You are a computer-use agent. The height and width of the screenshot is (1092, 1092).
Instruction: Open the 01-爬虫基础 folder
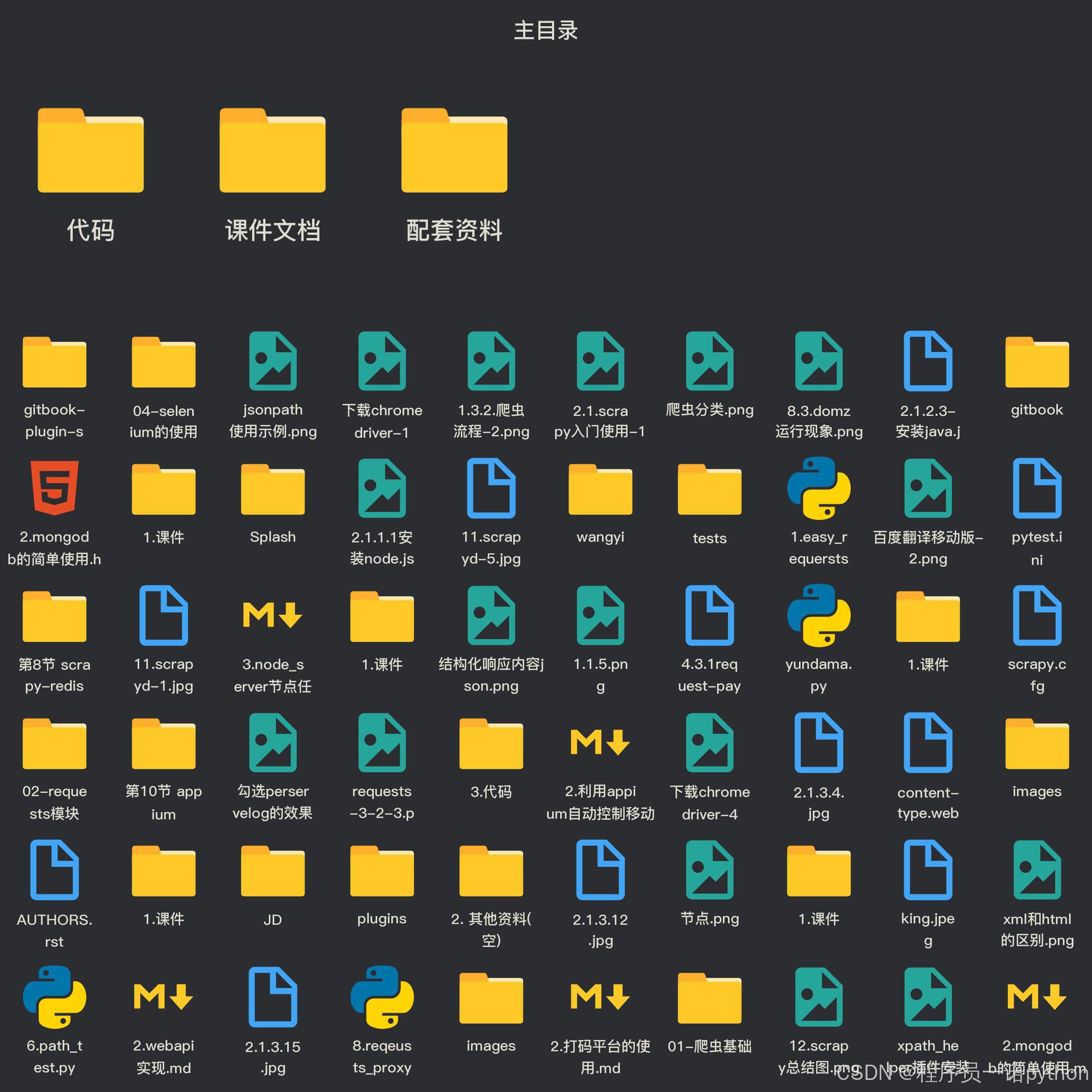point(709,998)
